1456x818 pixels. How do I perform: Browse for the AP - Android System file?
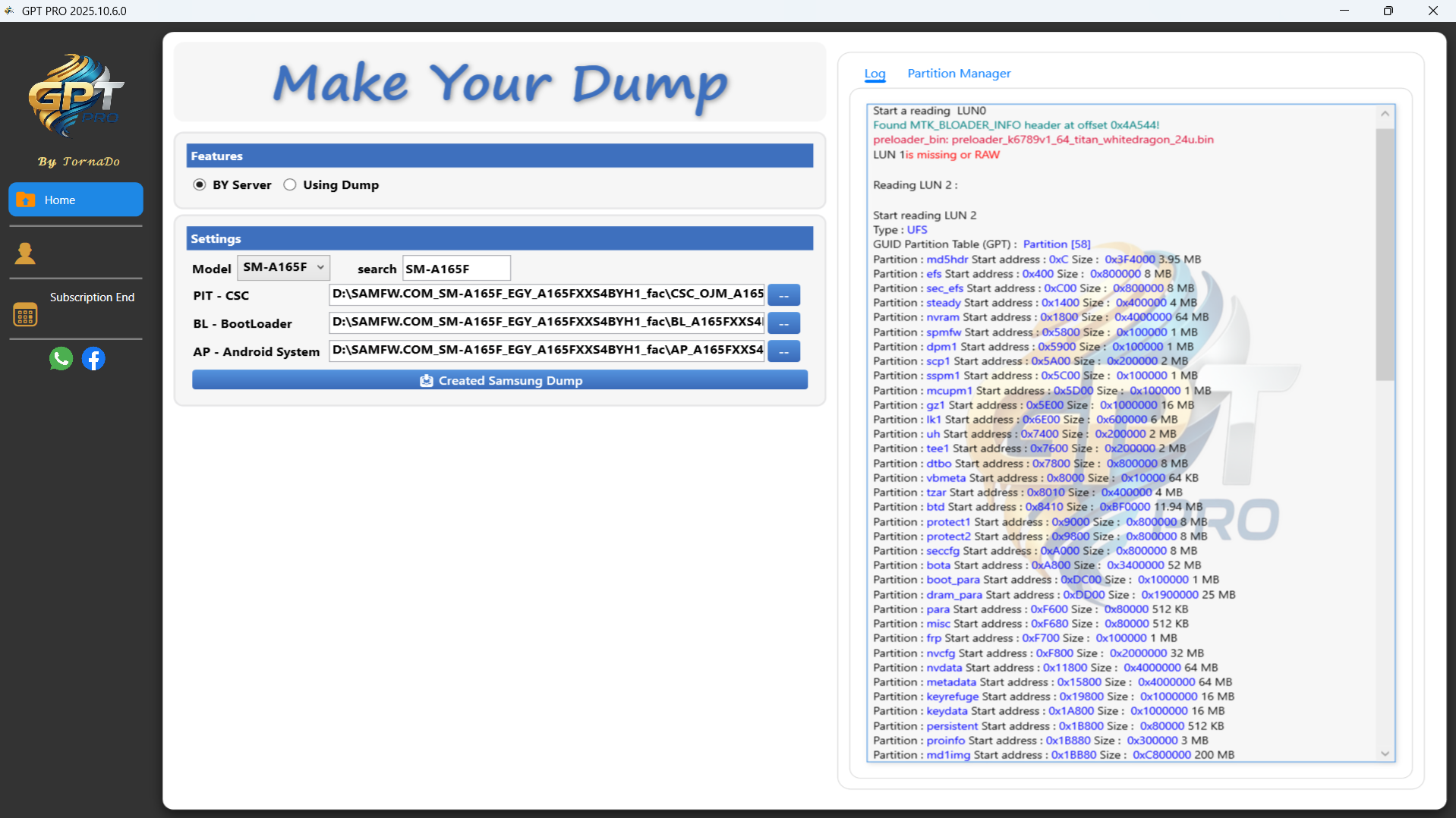coord(783,351)
